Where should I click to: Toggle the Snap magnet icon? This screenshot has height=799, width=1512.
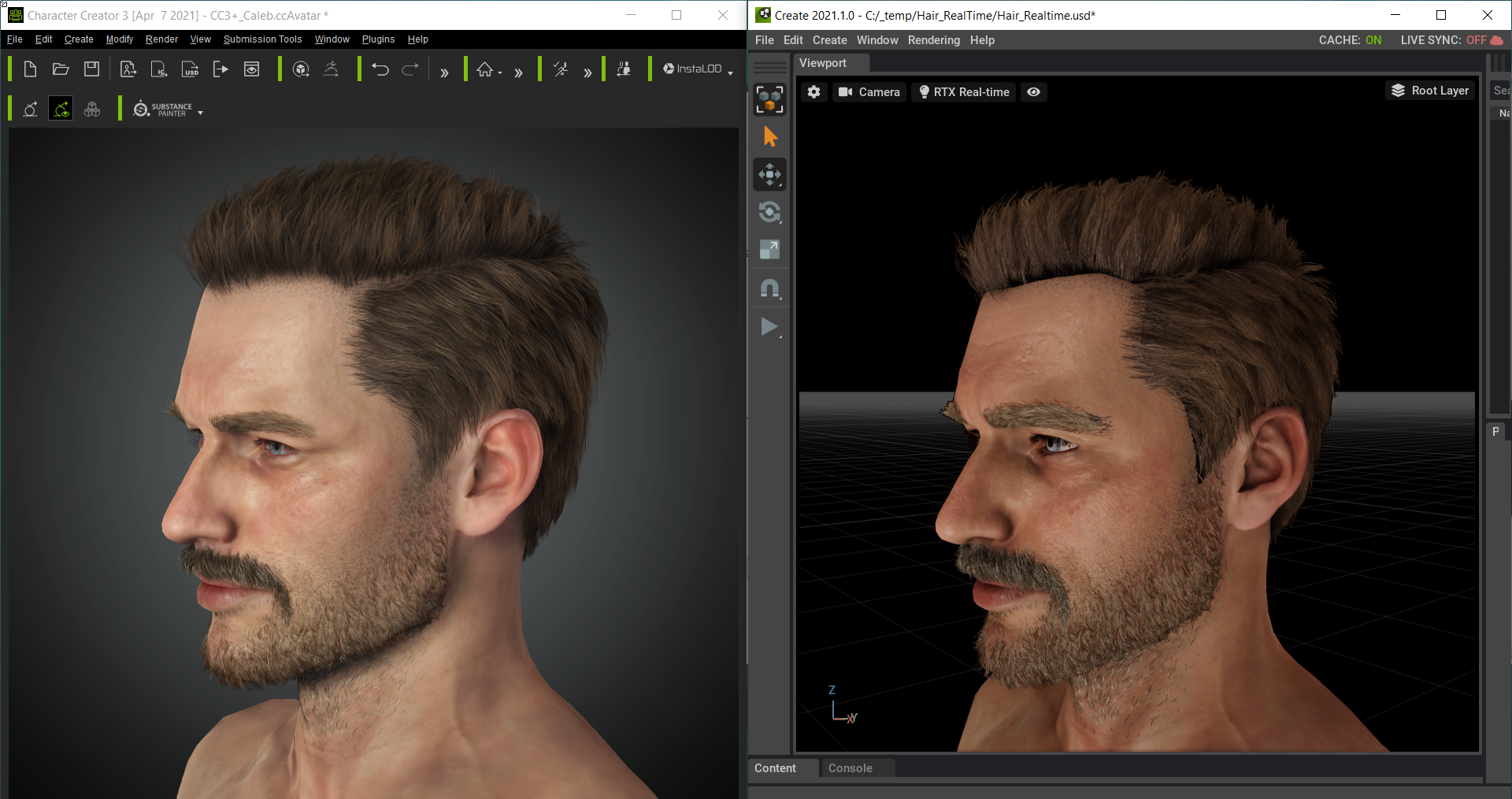pyautogui.click(x=769, y=288)
